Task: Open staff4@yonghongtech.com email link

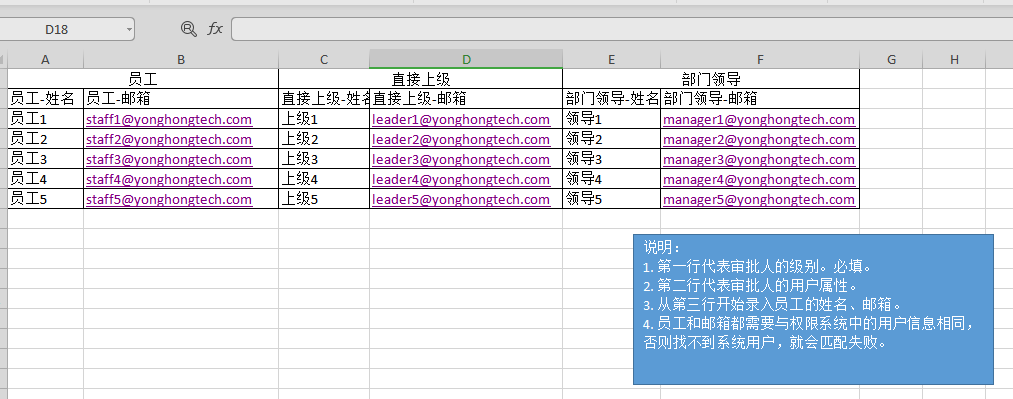Action: (169, 179)
